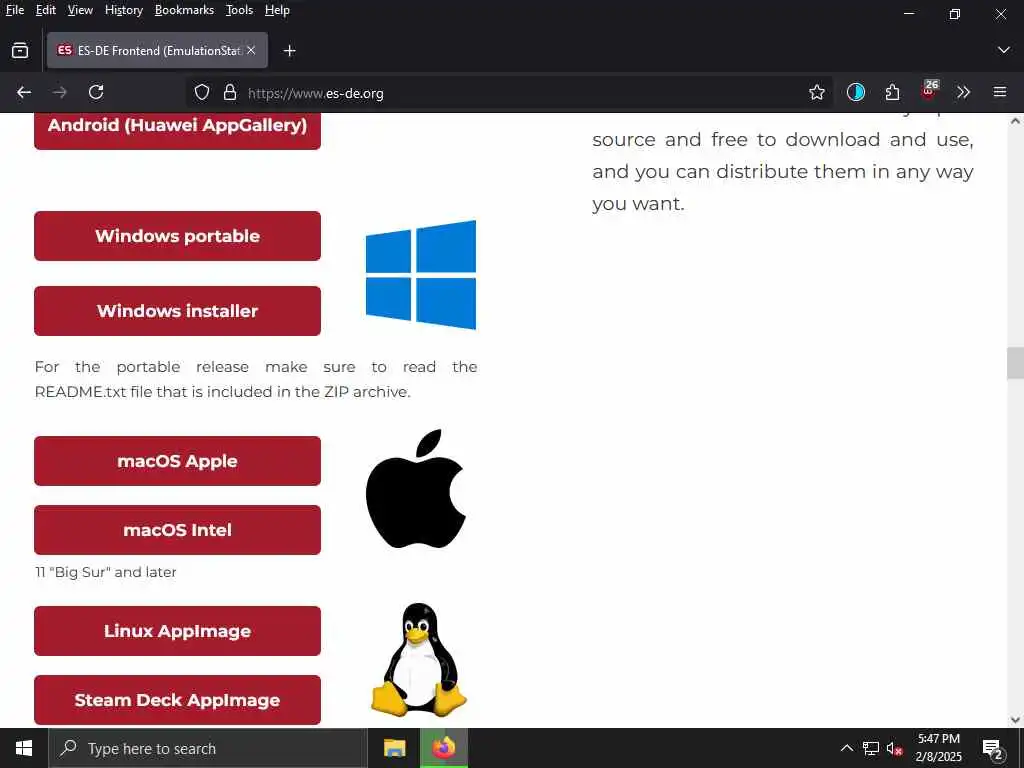Open a new tab
The height and width of the screenshot is (768, 1024).
coord(289,51)
